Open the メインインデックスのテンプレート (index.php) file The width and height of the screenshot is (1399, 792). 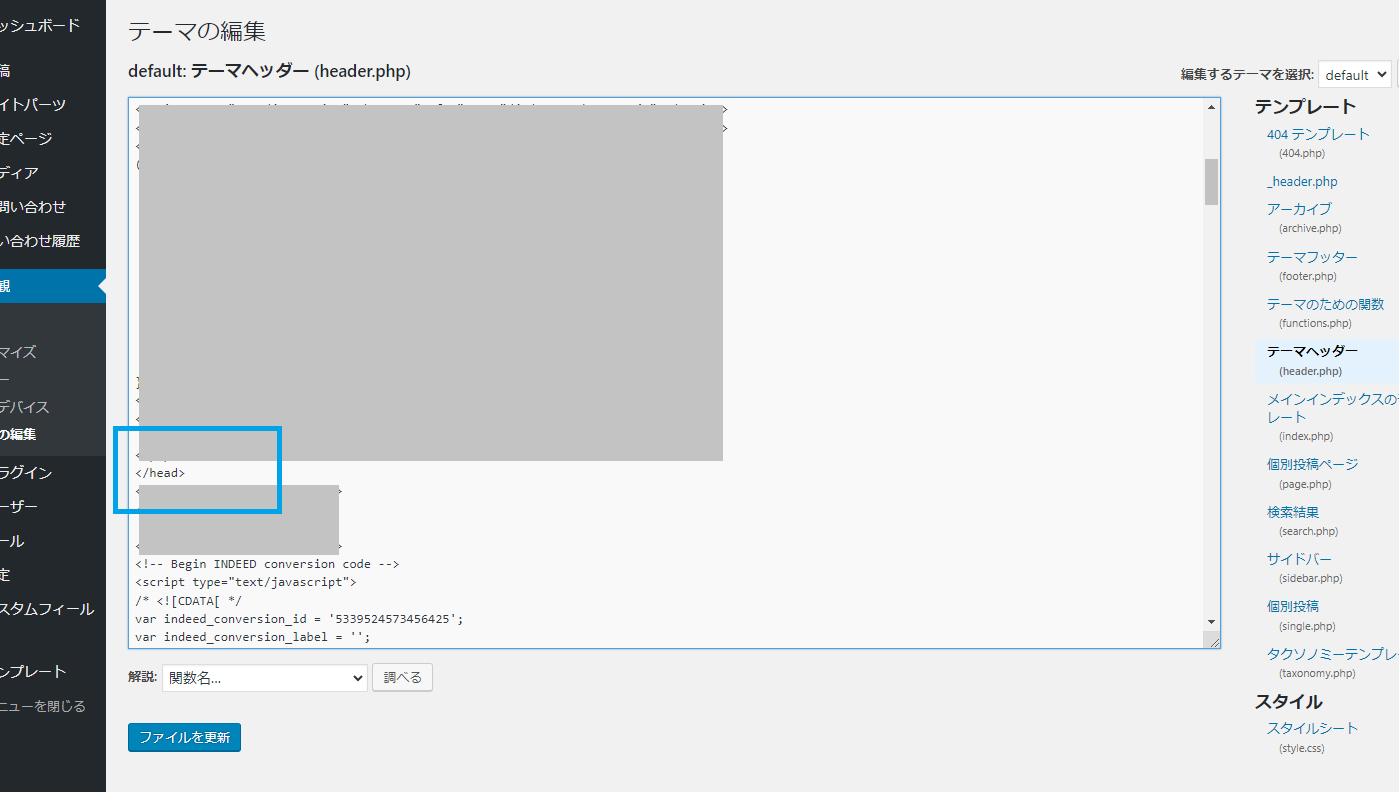1332,408
